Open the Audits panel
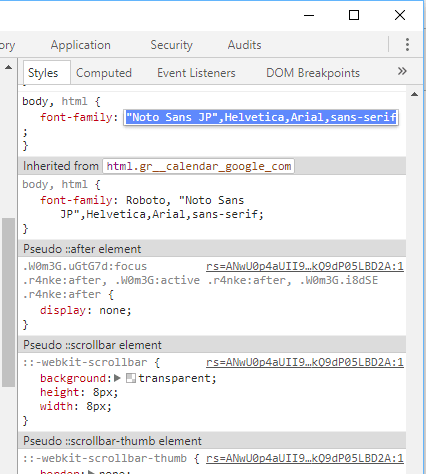The height and width of the screenshot is (474, 426). pyautogui.click(x=244, y=45)
